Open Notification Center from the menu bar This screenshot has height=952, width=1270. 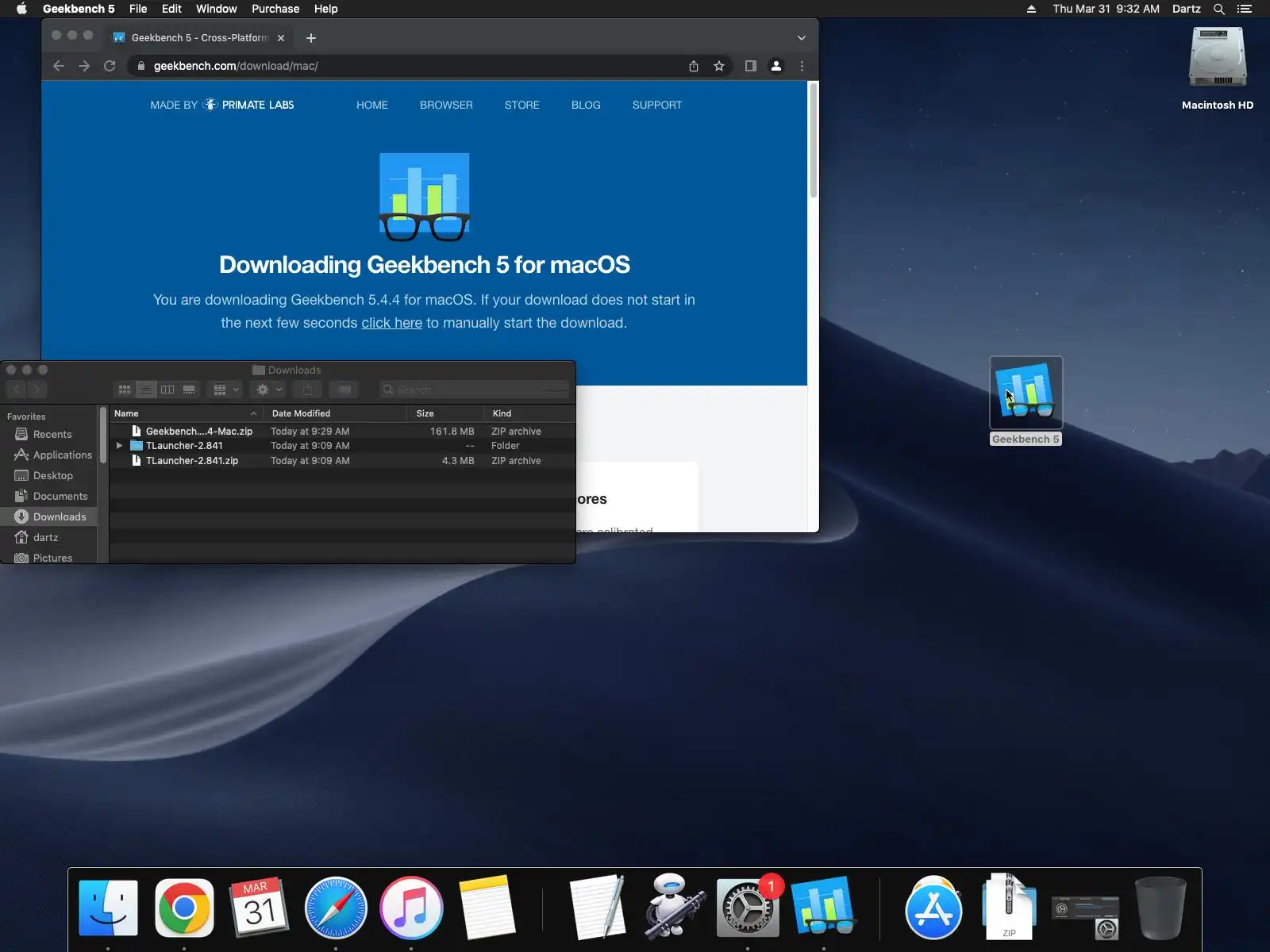[1245, 9]
